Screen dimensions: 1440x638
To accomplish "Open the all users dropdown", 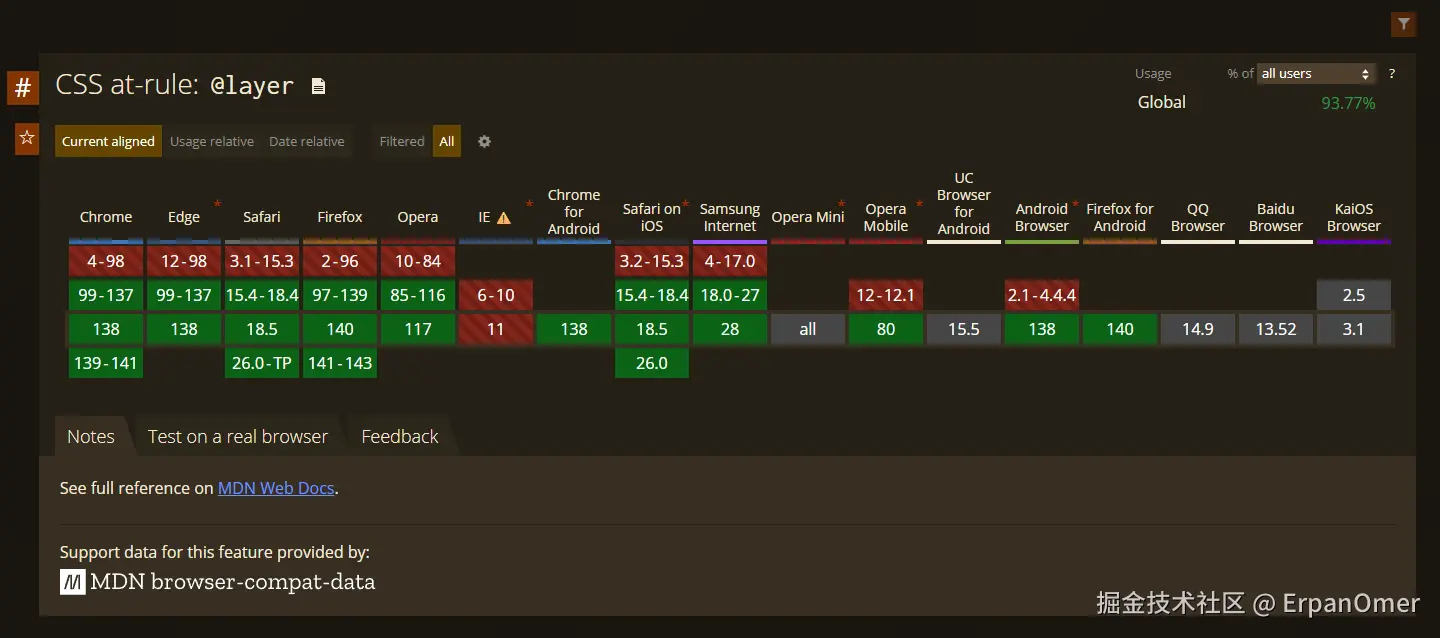I will (x=1316, y=74).
